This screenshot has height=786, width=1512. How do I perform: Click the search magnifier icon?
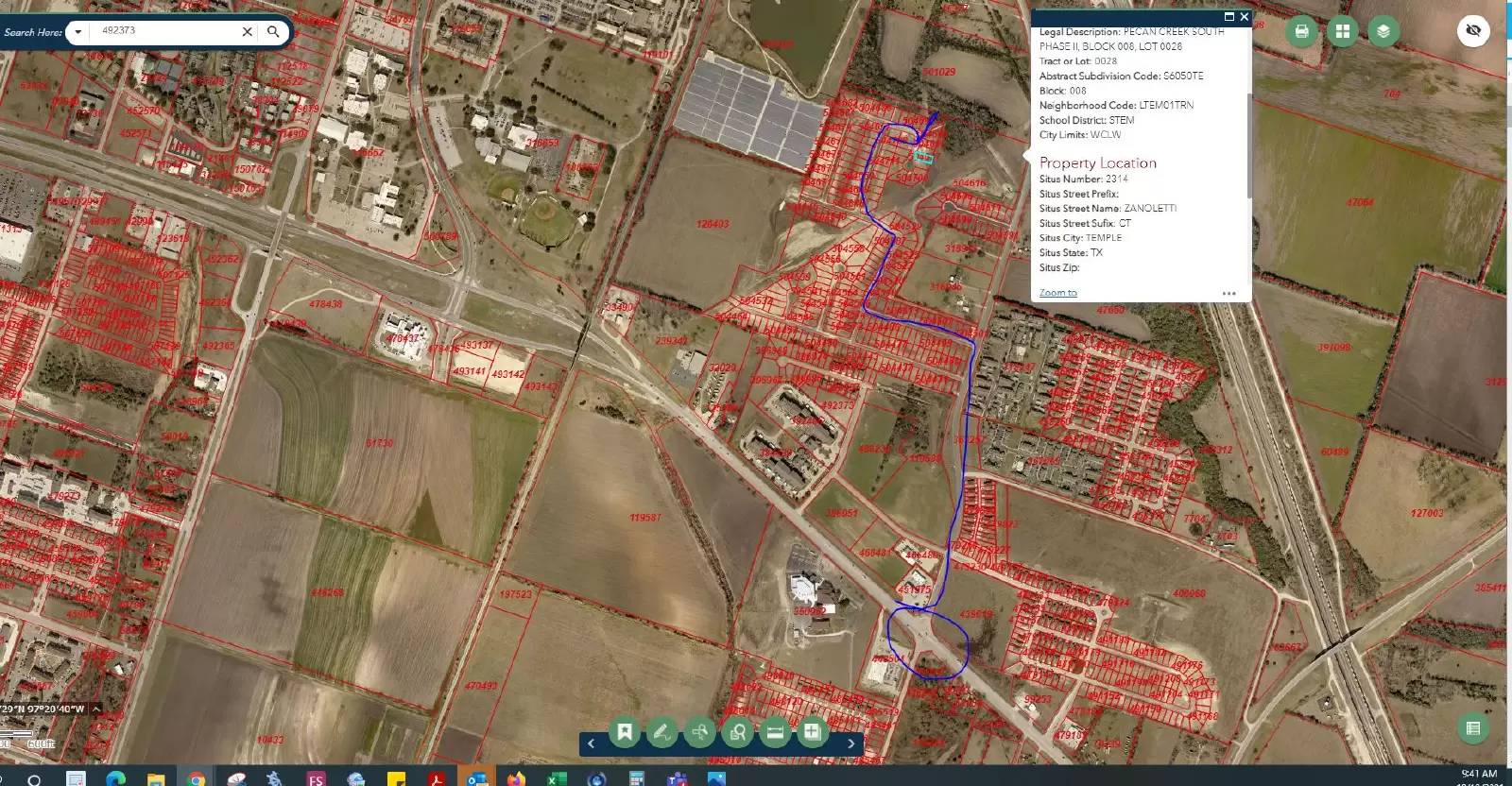tap(273, 31)
